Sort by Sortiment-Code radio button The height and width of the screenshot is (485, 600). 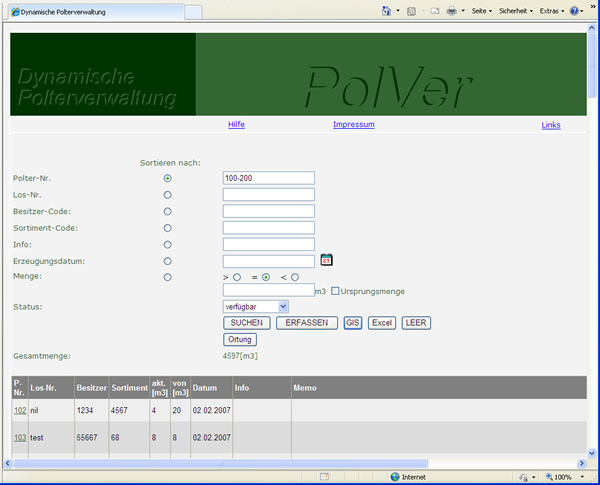168,228
